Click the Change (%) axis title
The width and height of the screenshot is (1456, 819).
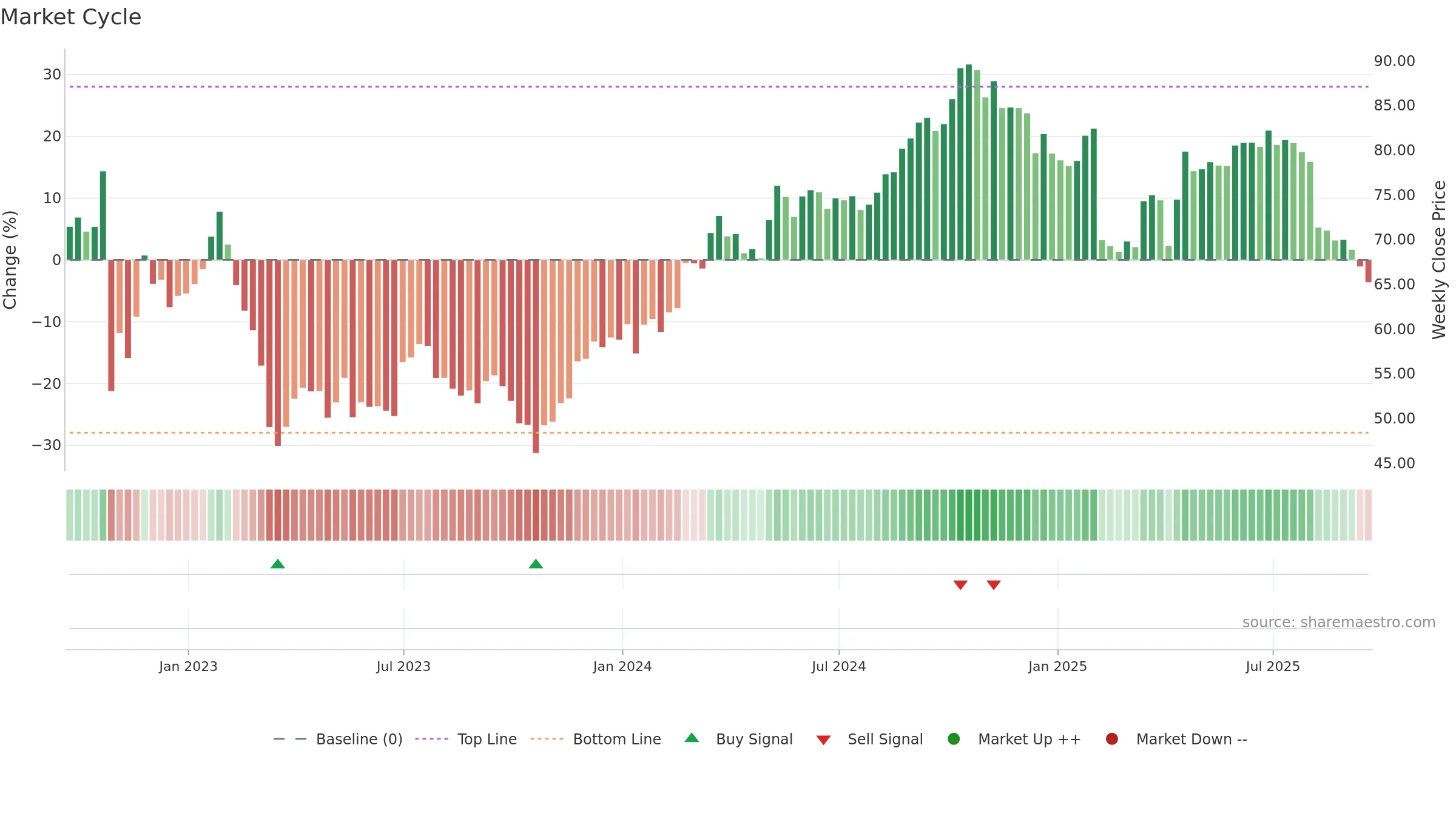(x=10, y=260)
